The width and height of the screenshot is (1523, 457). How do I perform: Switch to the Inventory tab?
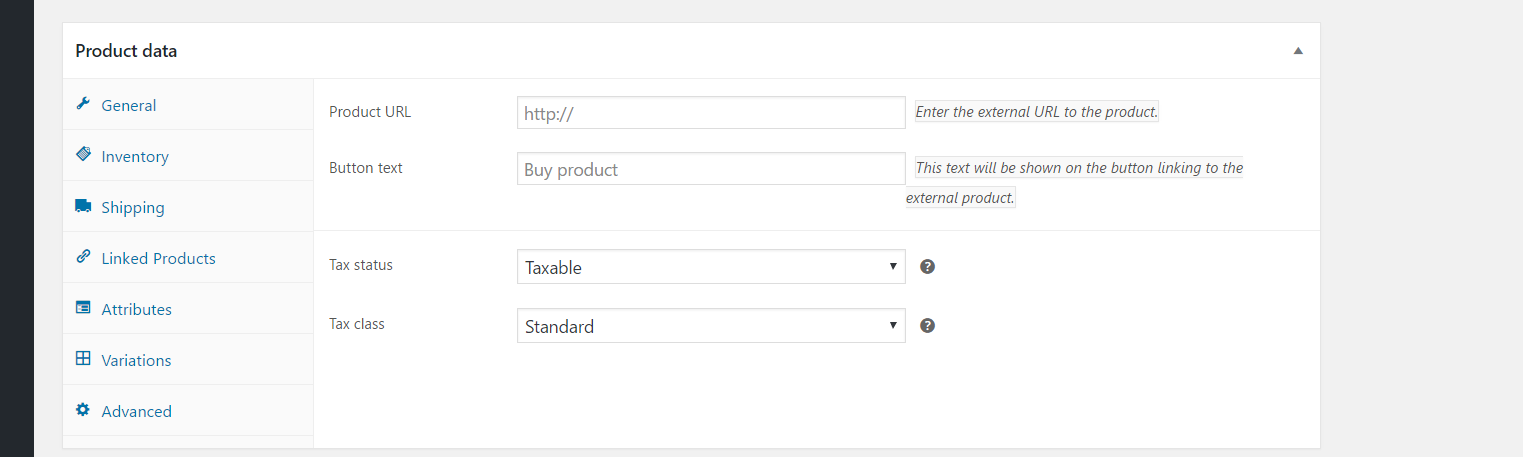click(135, 156)
